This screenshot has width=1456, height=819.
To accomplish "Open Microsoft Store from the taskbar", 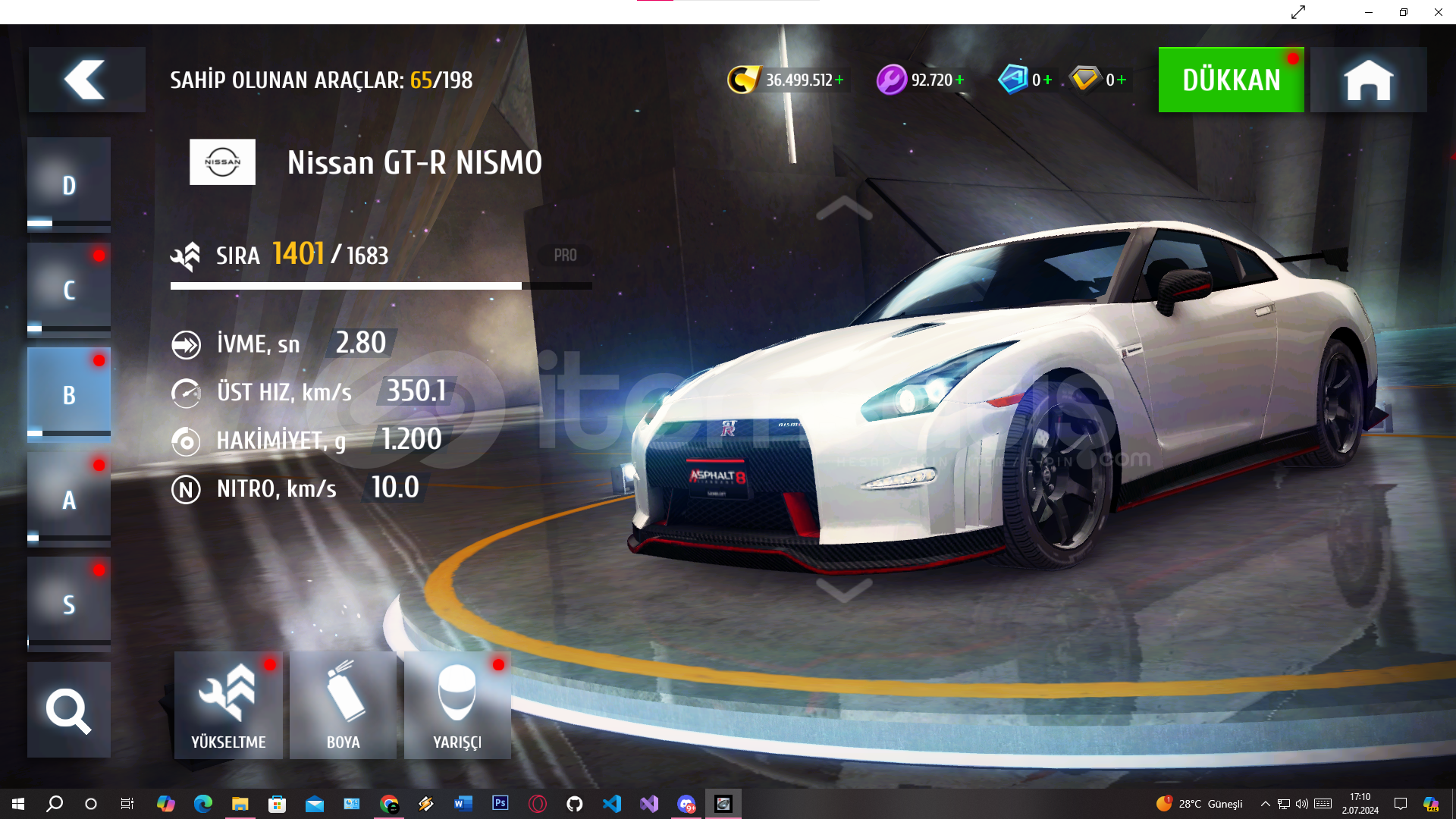I will pos(277,804).
